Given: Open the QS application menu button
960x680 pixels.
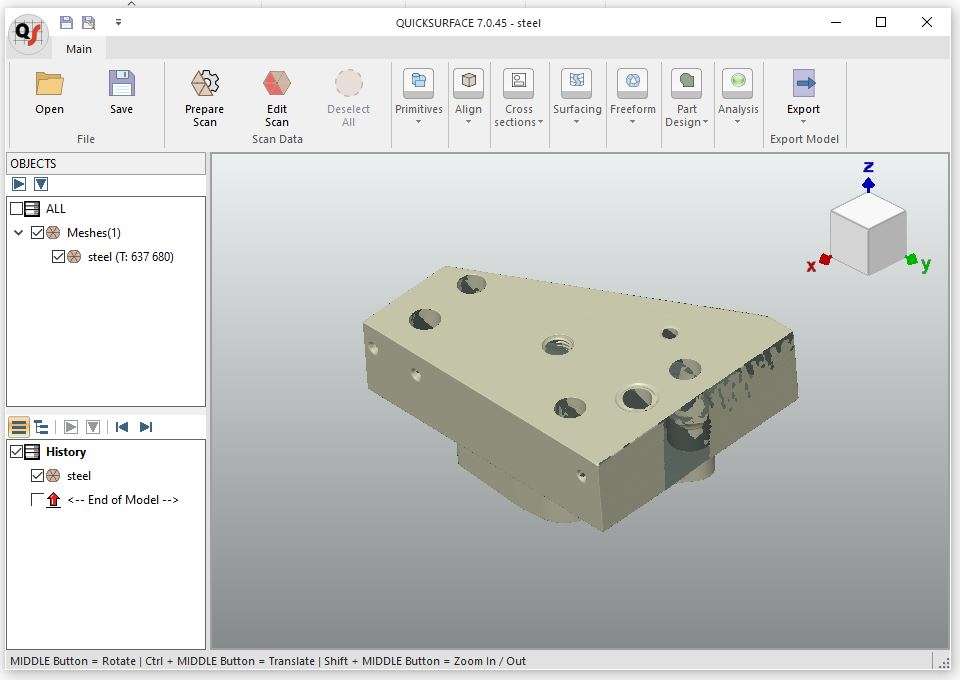Looking at the screenshot, I should (x=27, y=34).
